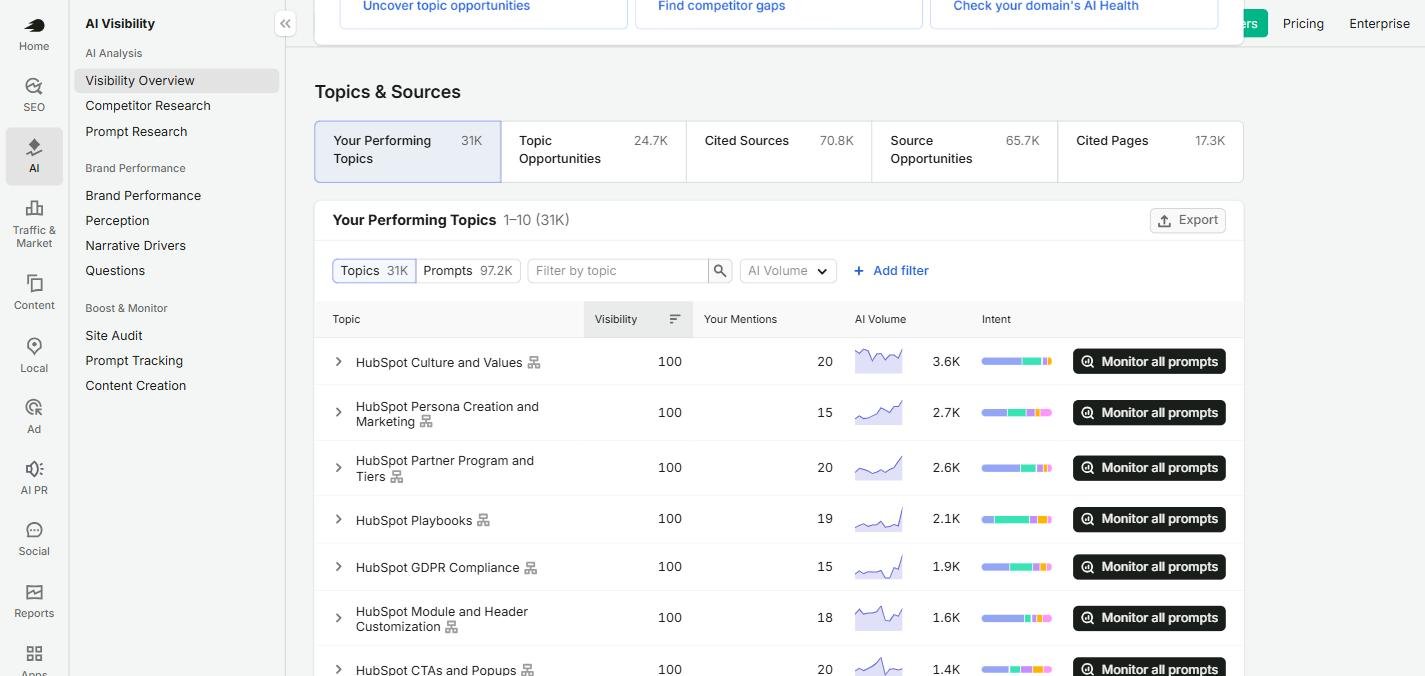Open Questions in sidebar

(x=115, y=271)
